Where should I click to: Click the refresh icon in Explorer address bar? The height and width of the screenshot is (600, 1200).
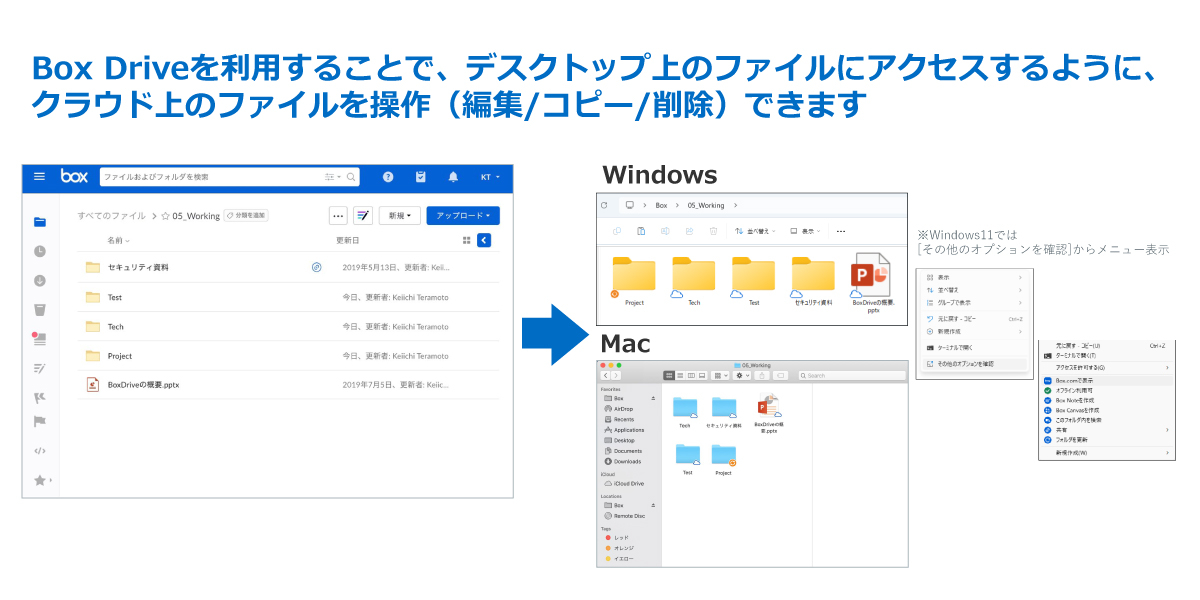[604, 205]
